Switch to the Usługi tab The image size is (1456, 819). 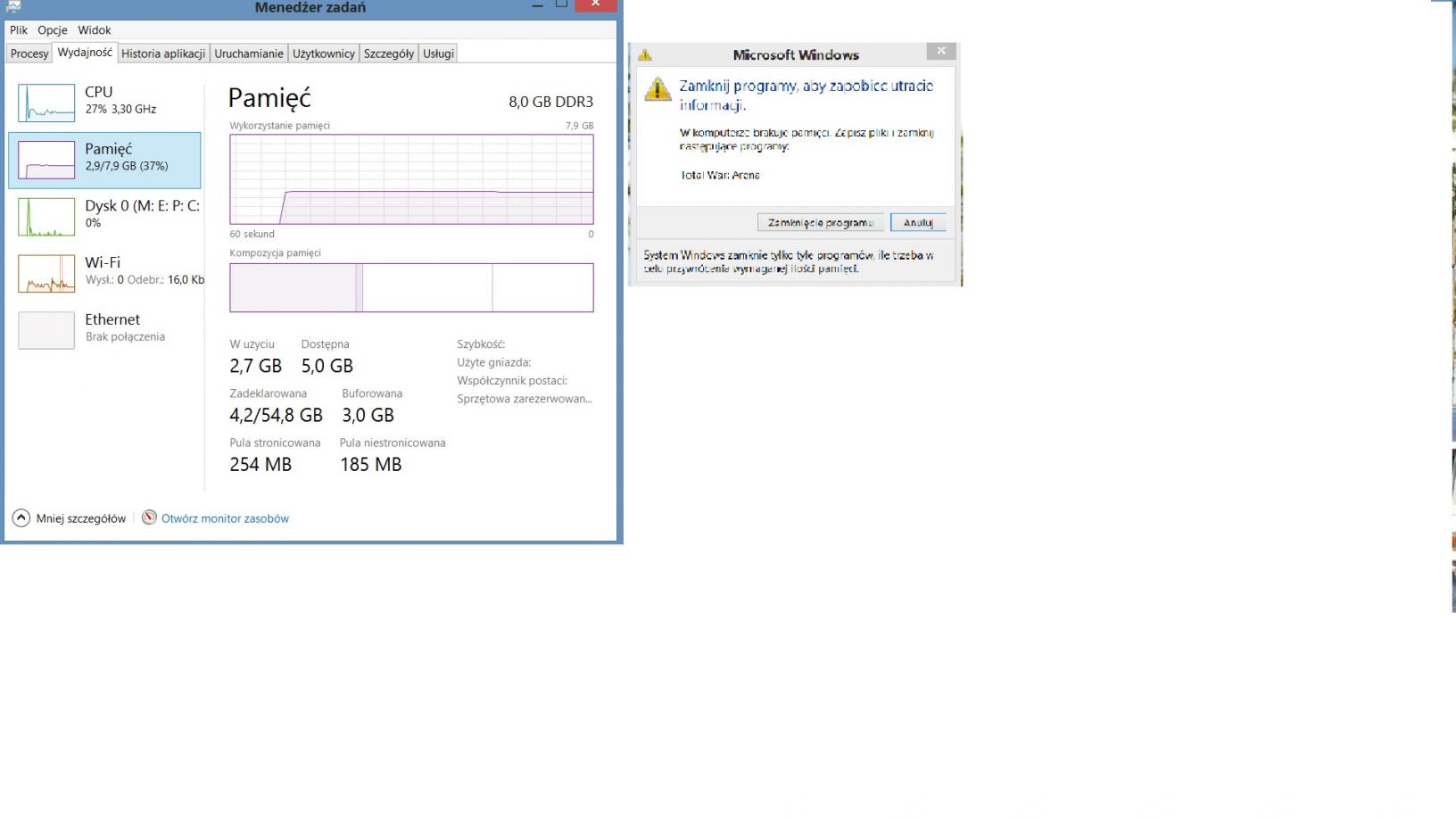[438, 54]
